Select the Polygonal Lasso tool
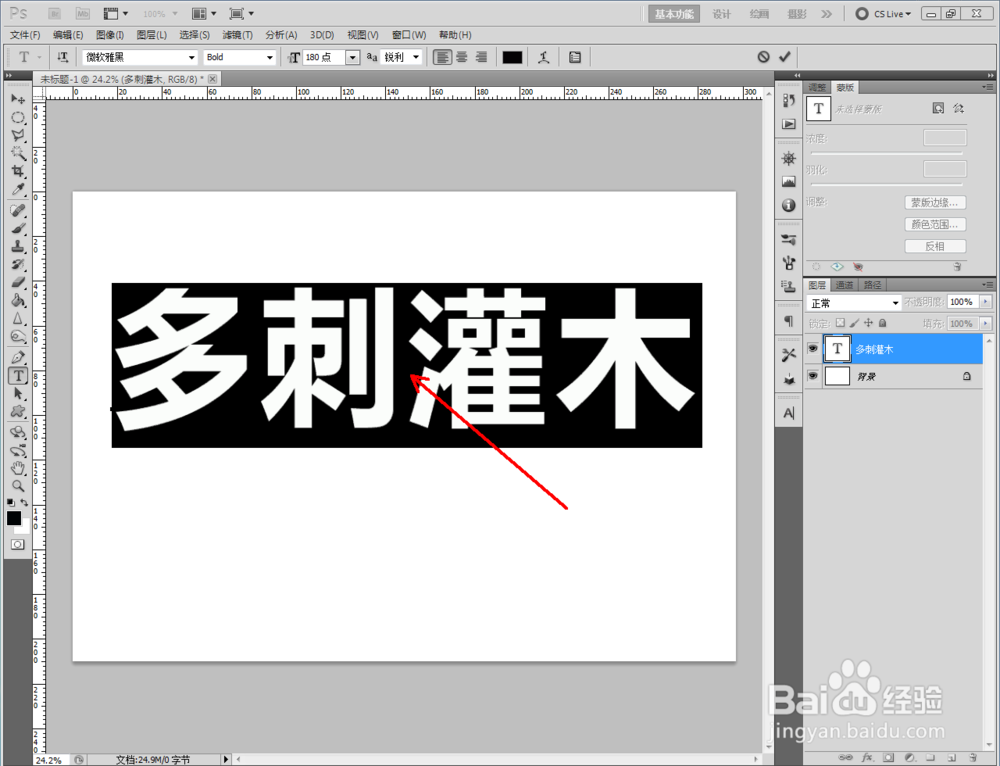This screenshot has width=1000, height=766. 18,135
